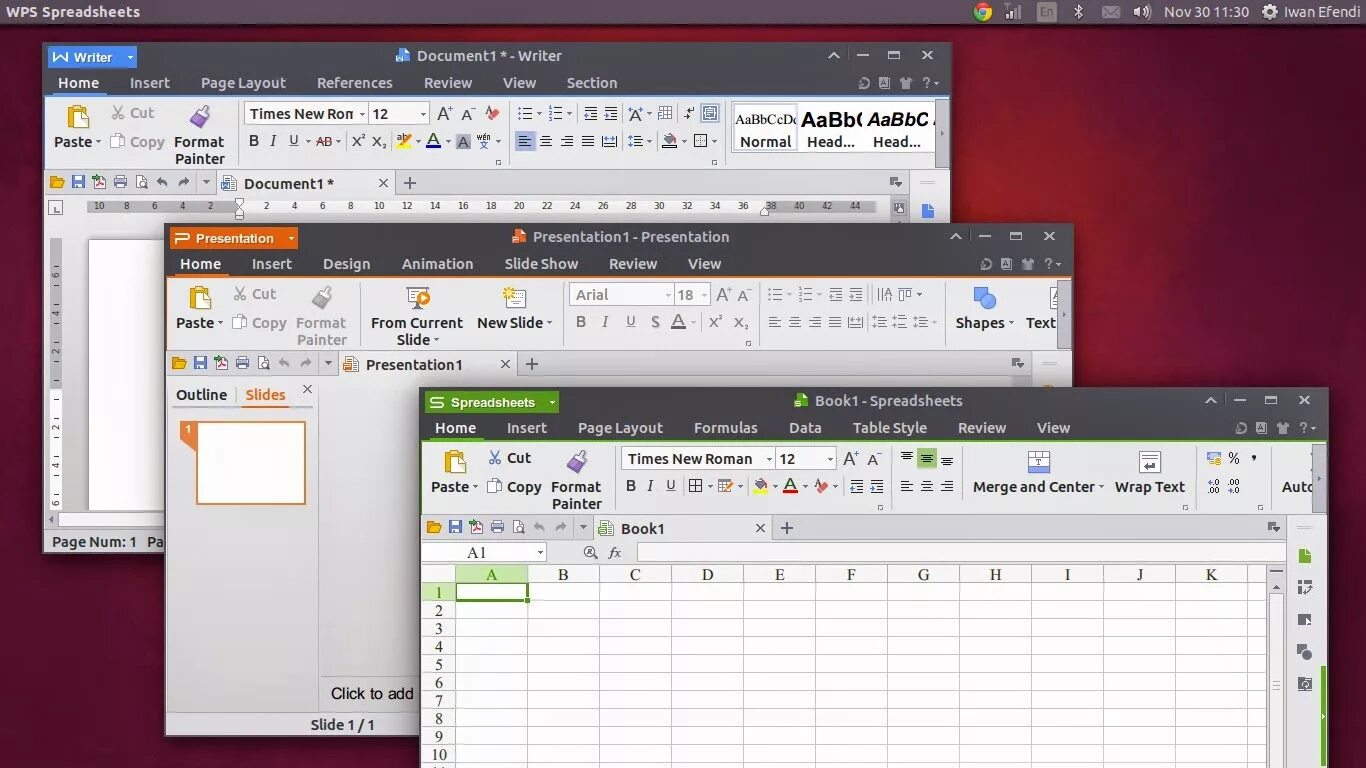This screenshot has width=1366, height=768.
Task: Click Format Painter in Spreadsheets window
Action: click(577, 479)
